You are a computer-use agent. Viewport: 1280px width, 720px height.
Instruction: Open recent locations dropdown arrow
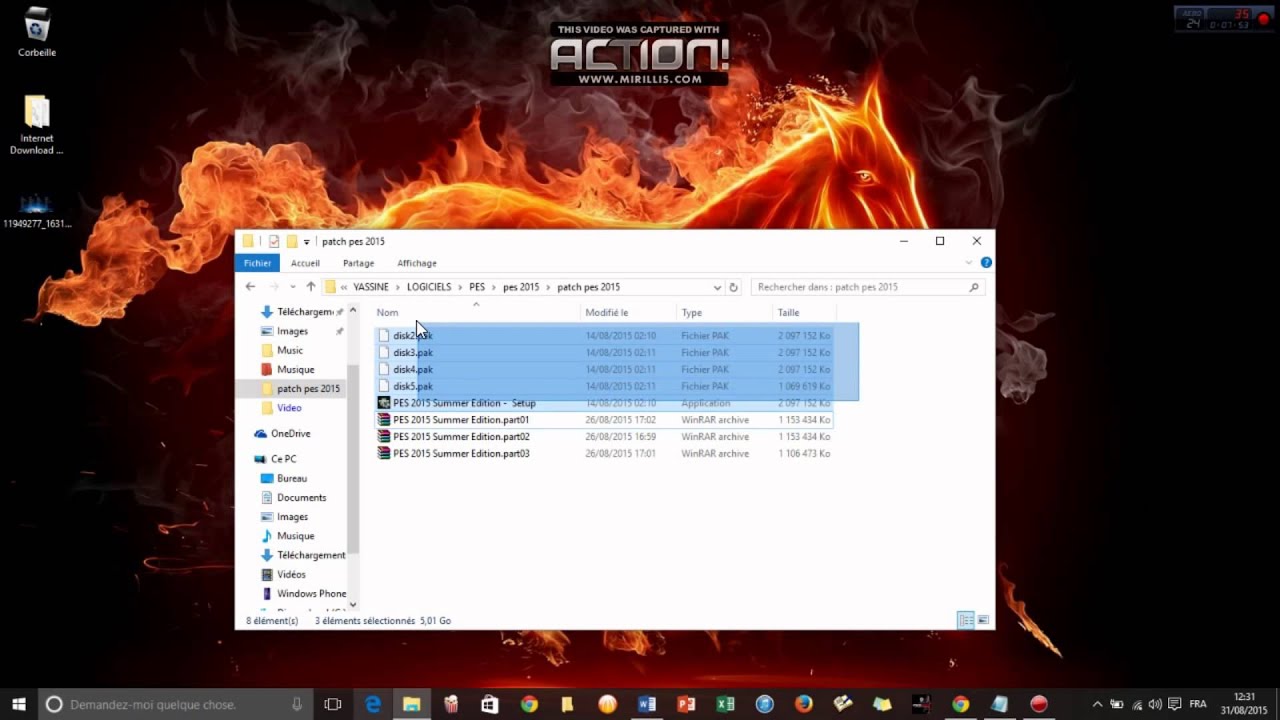[293, 287]
